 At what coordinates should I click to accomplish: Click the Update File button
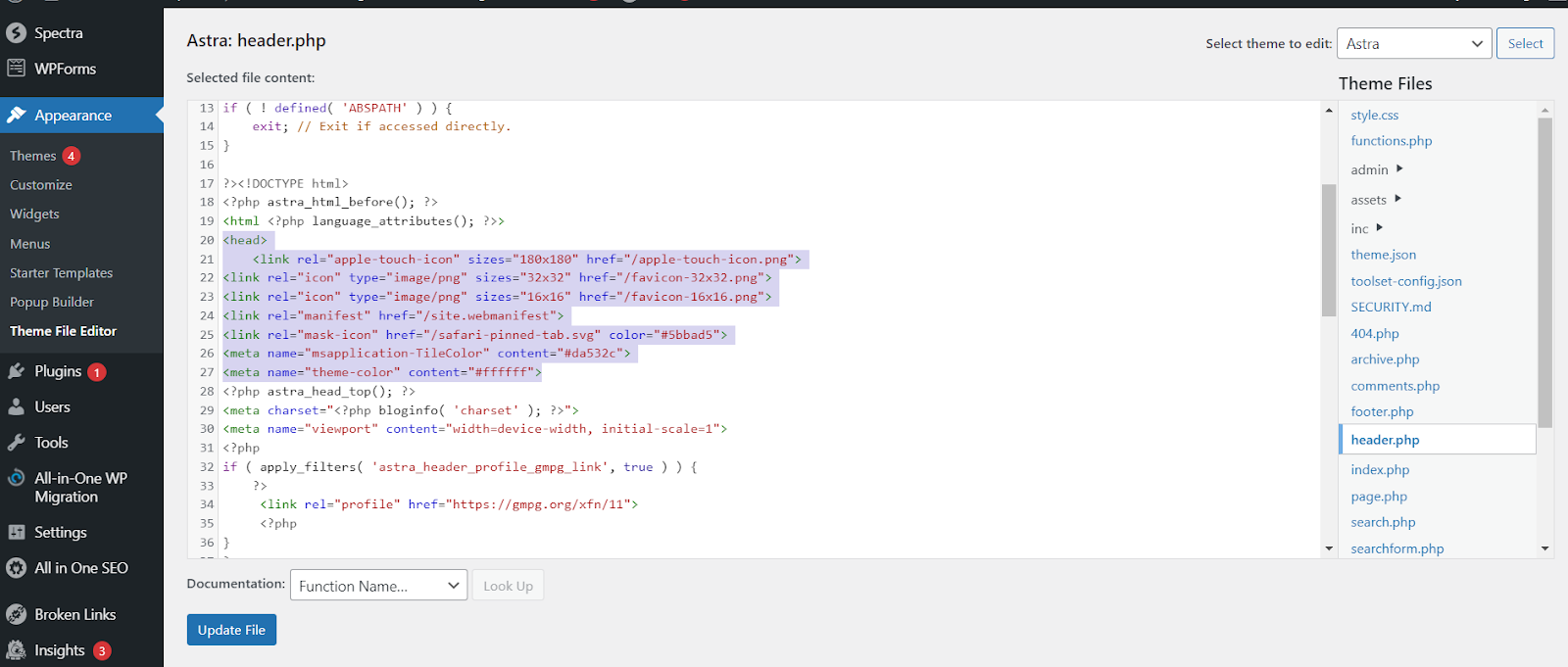(x=231, y=630)
